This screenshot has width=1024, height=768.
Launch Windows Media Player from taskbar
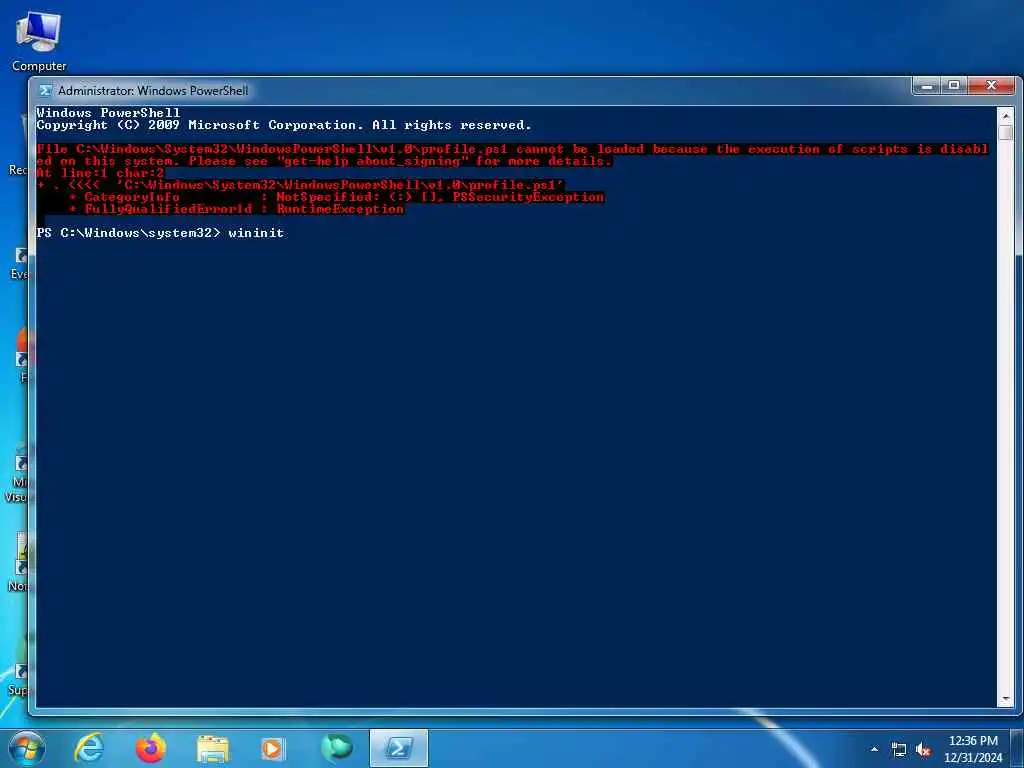click(x=272, y=749)
